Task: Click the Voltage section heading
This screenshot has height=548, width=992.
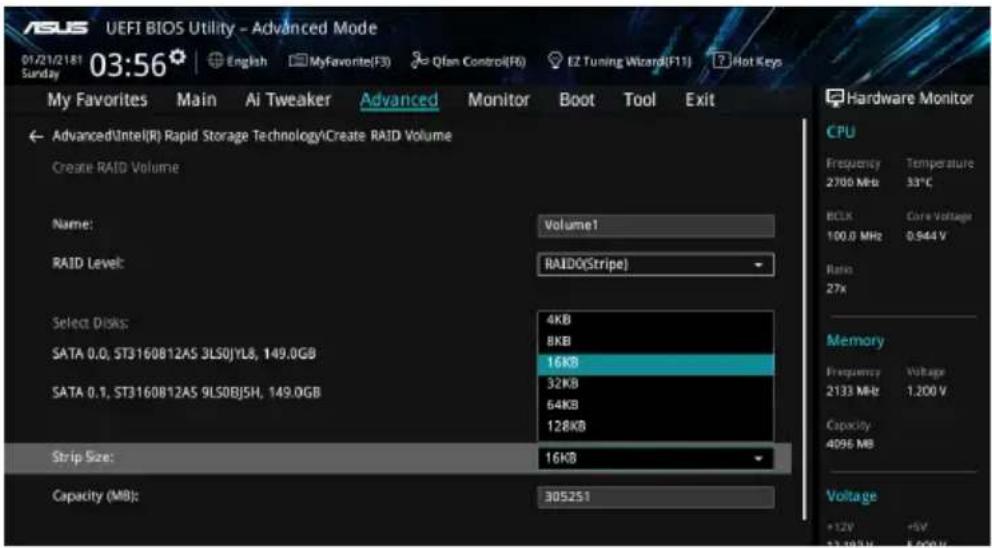Action: click(852, 496)
